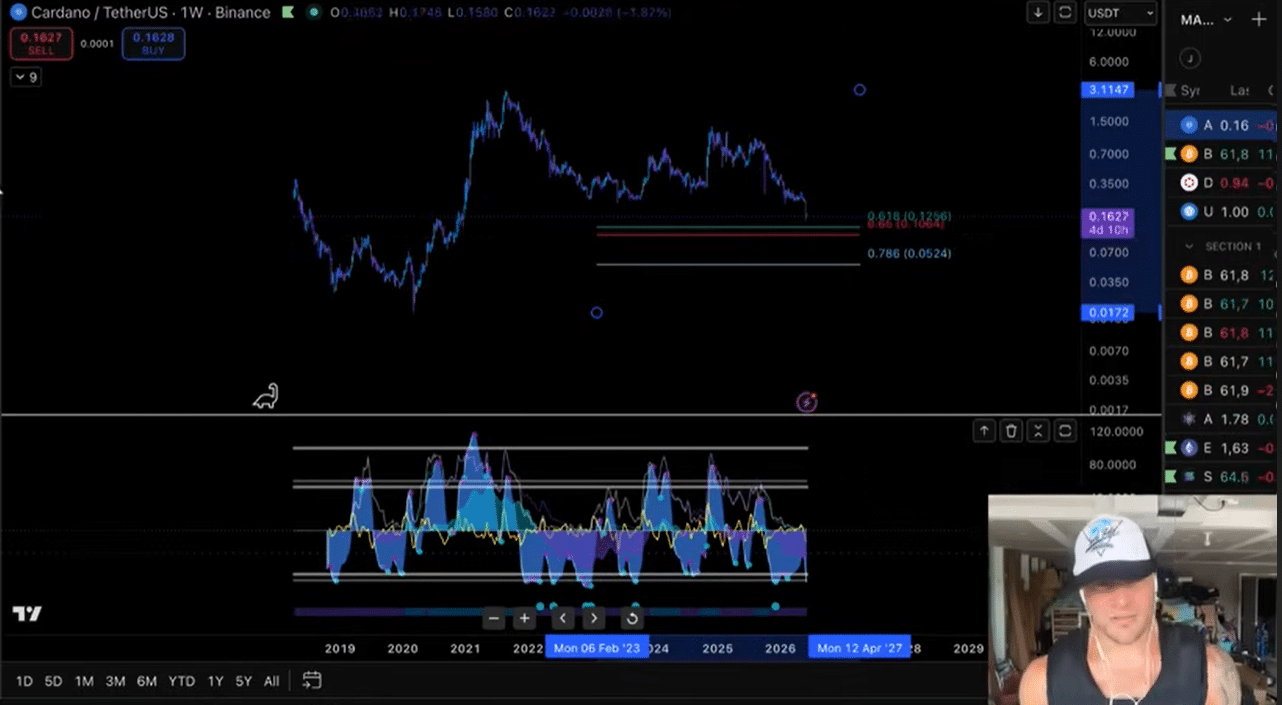Select the 6M time range
The image size is (1282, 705).
point(147,681)
